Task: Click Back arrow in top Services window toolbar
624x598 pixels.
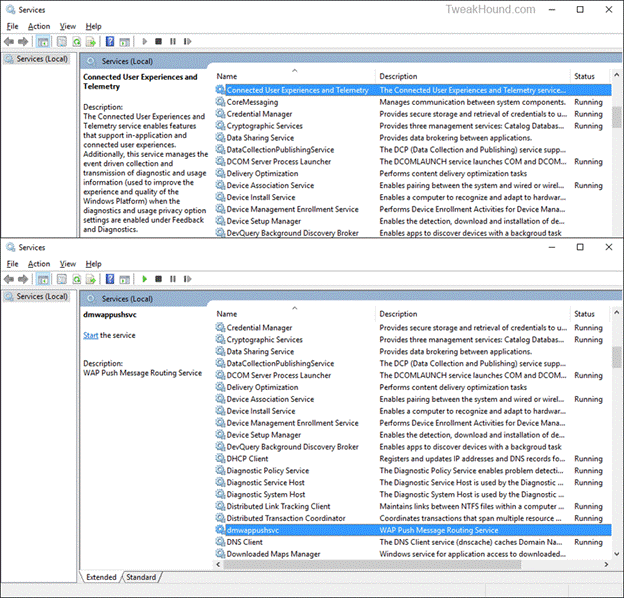Action: pos(9,41)
